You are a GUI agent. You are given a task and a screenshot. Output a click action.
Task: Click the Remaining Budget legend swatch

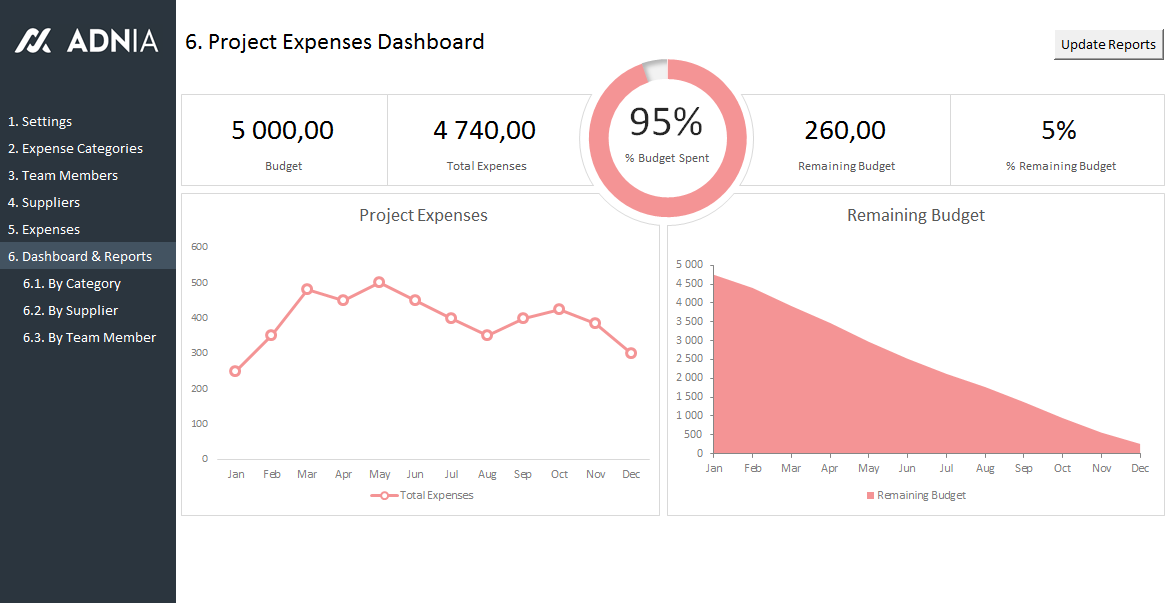click(x=870, y=495)
